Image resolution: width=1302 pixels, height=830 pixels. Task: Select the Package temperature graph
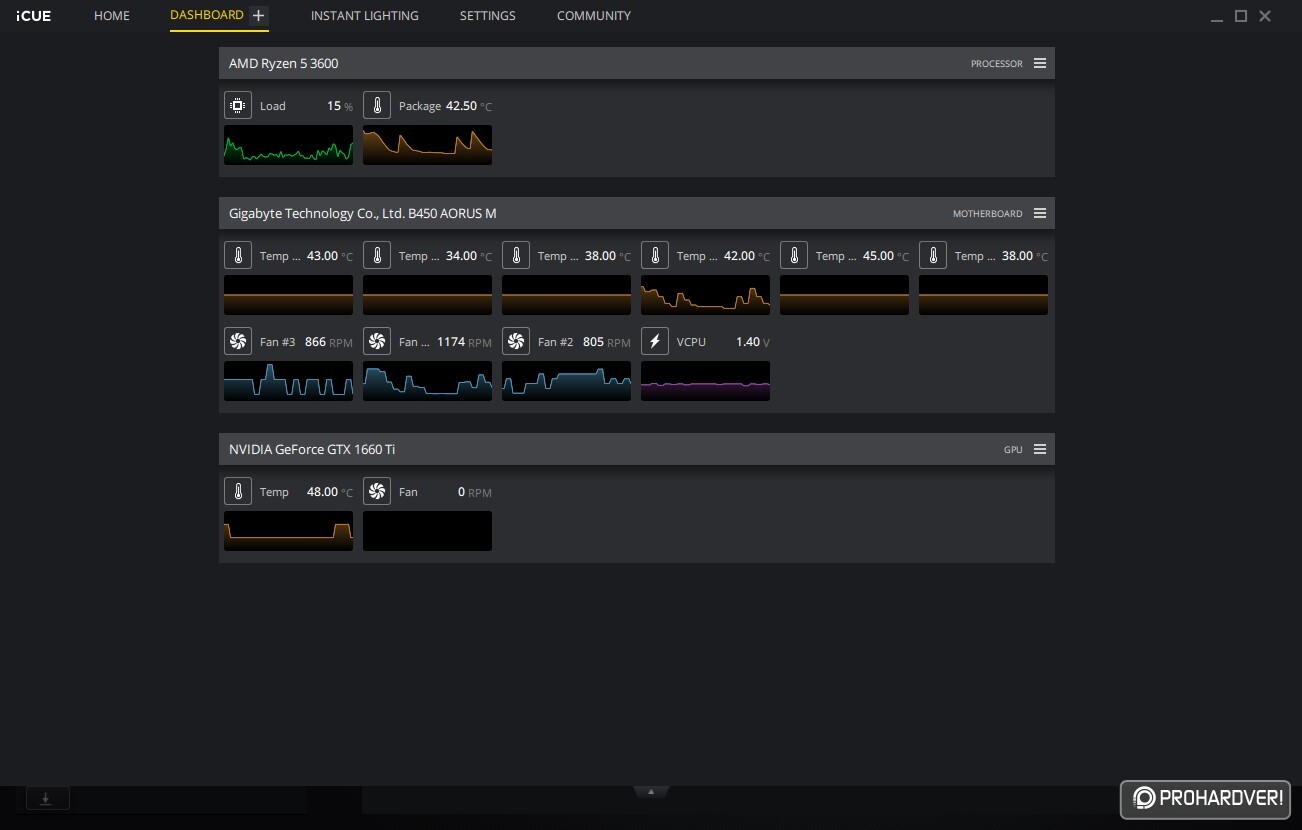coord(427,145)
